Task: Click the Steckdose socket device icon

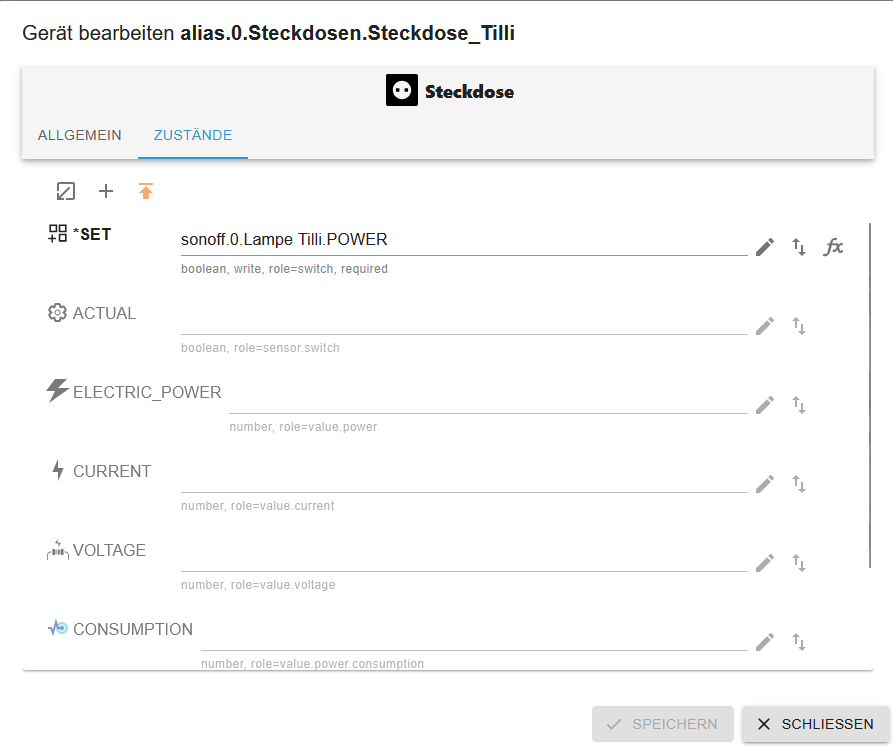Action: pyautogui.click(x=402, y=91)
